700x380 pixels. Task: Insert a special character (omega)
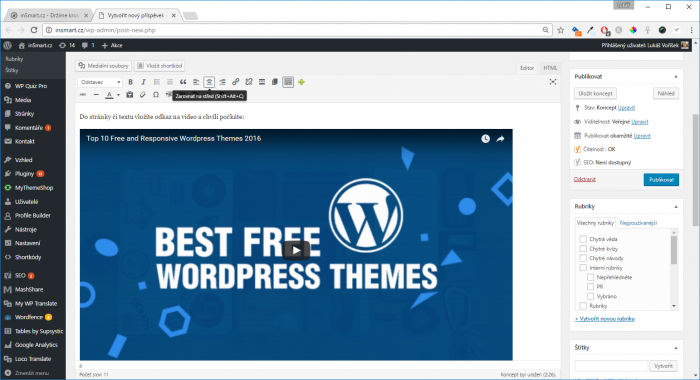coord(156,95)
